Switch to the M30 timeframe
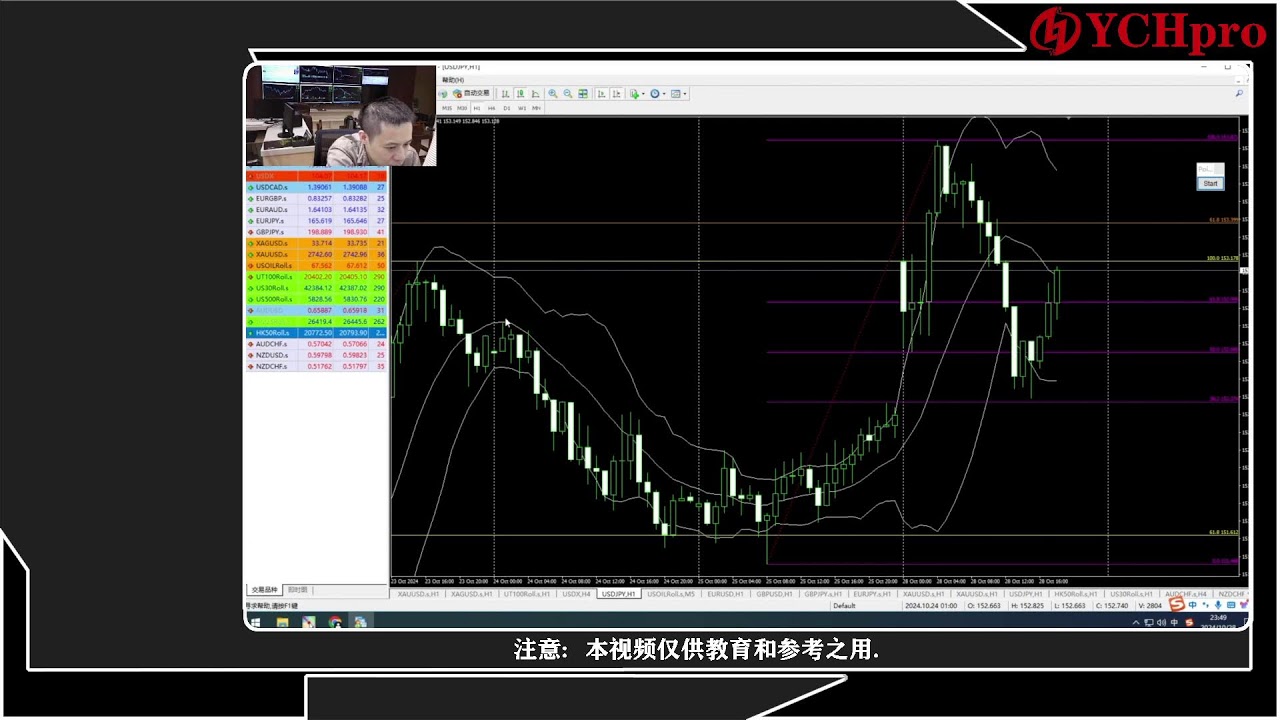 pos(462,108)
